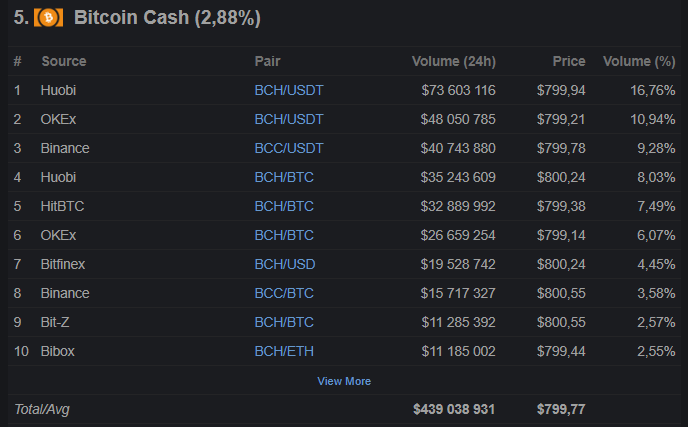Image resolution: width=688 pixels, height=427 pixels.
Task: Open Huobi BCH/USDT pair link
Action: point(289,90)
